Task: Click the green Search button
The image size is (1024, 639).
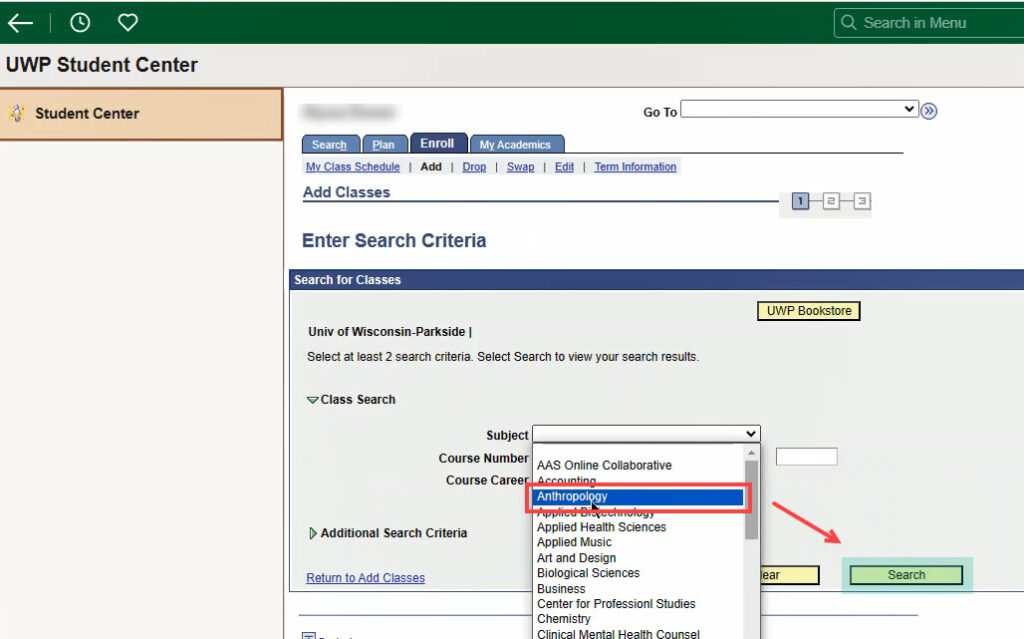Action: tap(906, 575)
